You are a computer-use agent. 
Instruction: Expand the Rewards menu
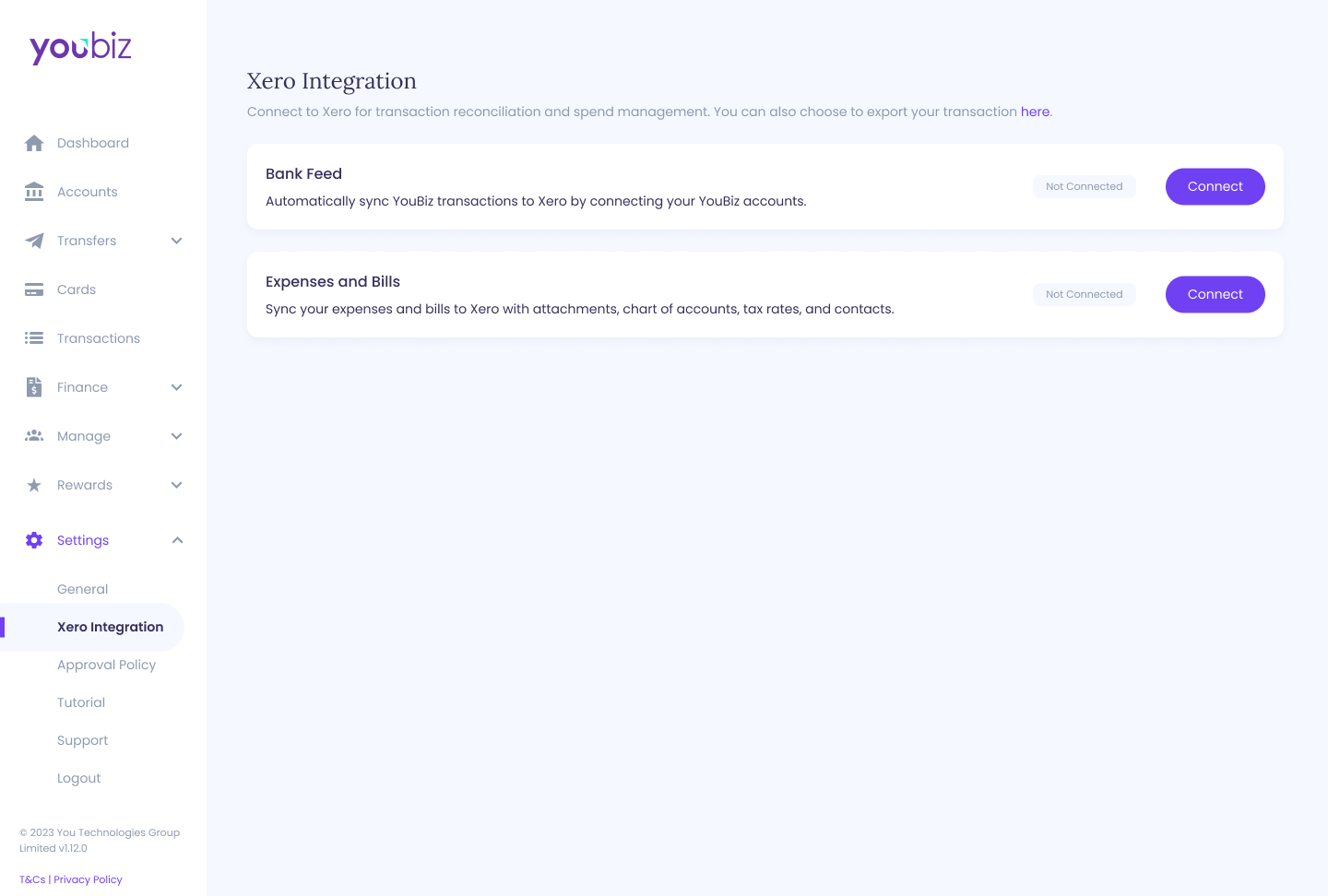pyautogui.click(x=176, y=485)
